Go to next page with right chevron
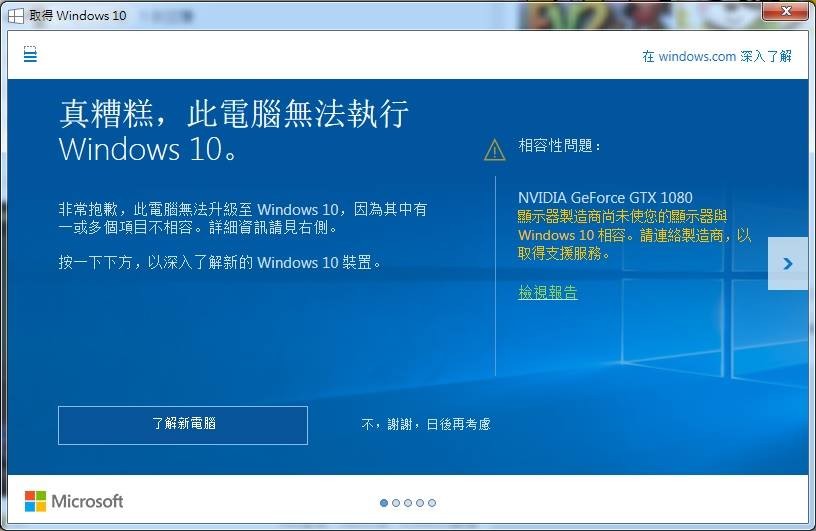 click(x=788, y=264)
